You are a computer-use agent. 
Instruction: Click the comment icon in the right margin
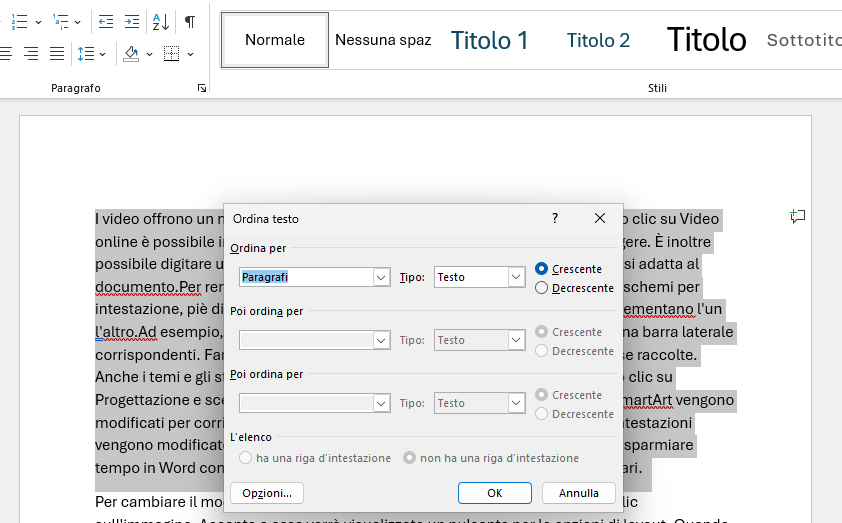pos(797,216)
